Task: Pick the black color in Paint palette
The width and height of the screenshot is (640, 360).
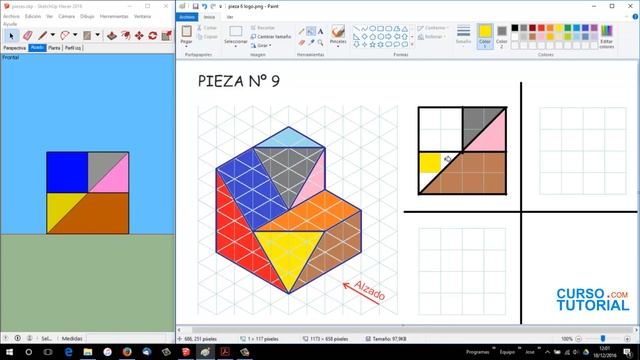Action: [515, 28]
